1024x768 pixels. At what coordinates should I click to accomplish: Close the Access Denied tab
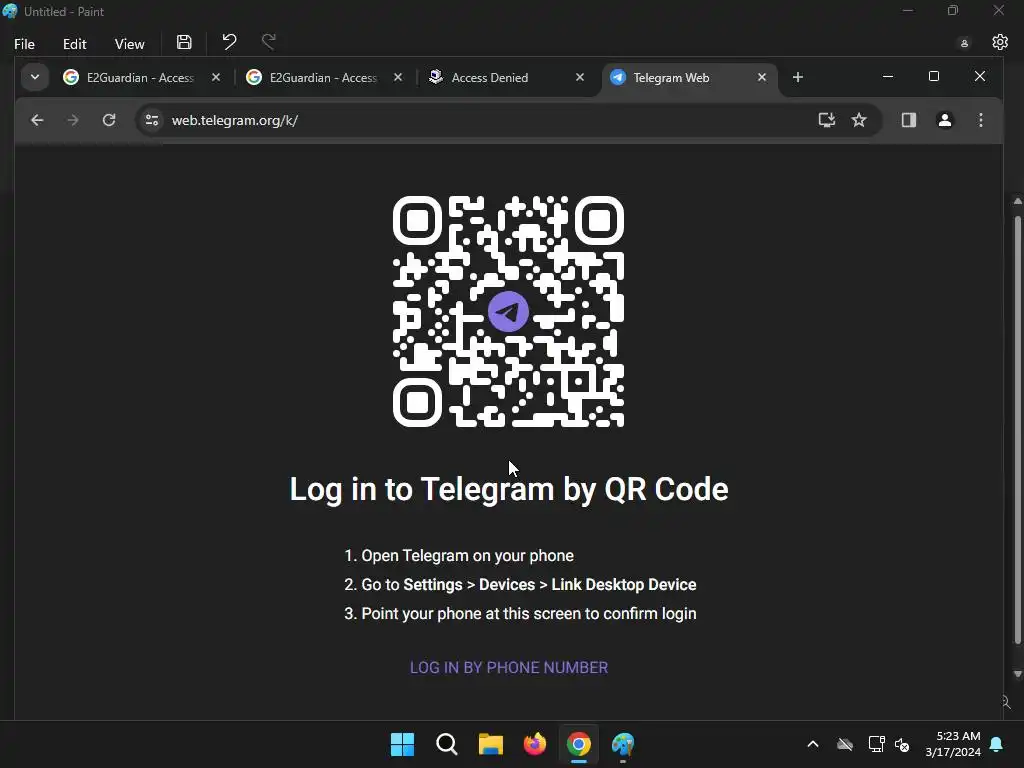pos(579,77)
